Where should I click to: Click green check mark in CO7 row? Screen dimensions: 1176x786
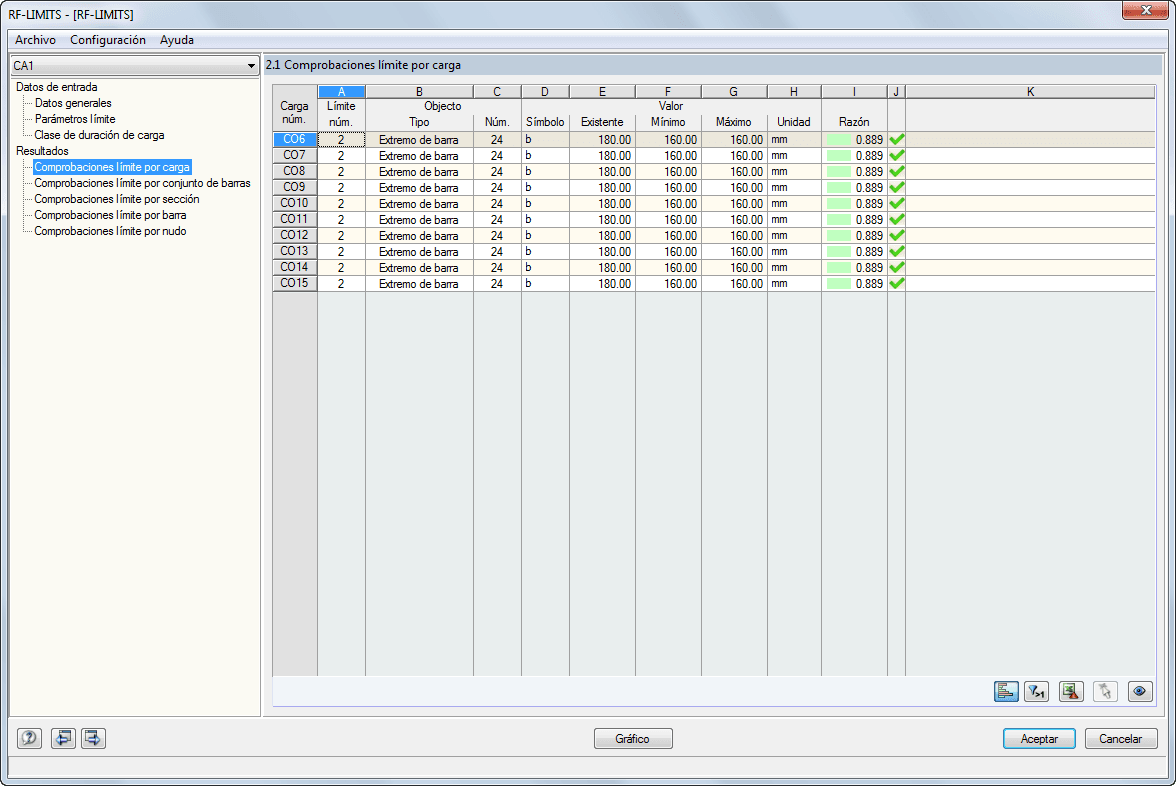pyautogui.click(x=896, y=155)
